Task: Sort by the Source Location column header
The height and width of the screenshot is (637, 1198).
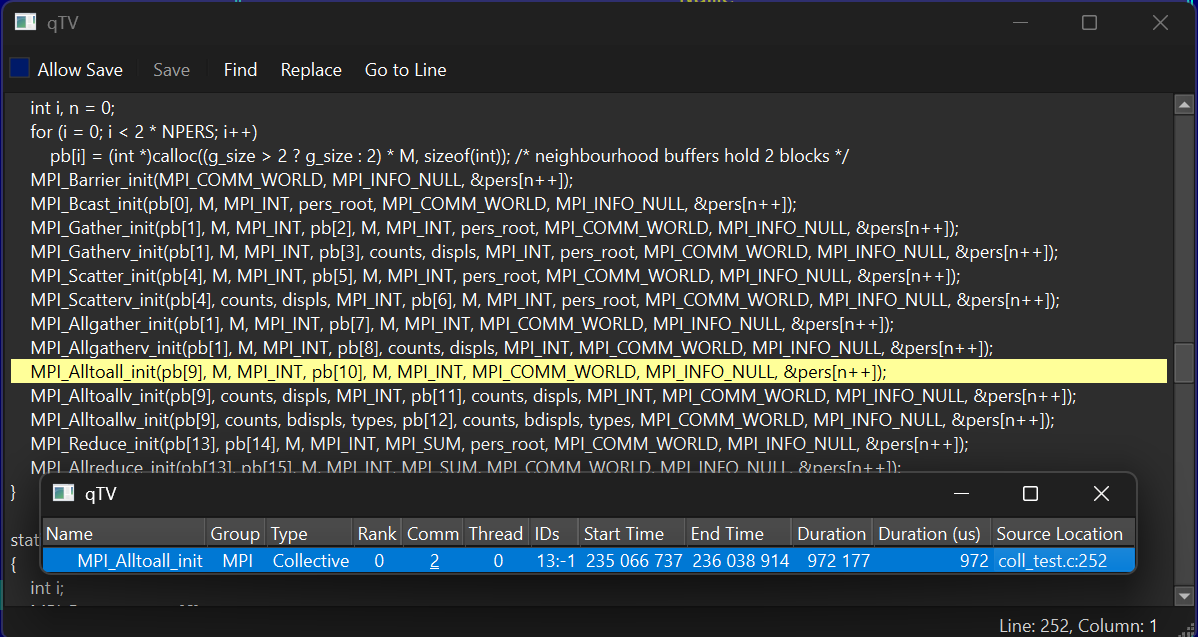Action: click(x=1063, y=534)
